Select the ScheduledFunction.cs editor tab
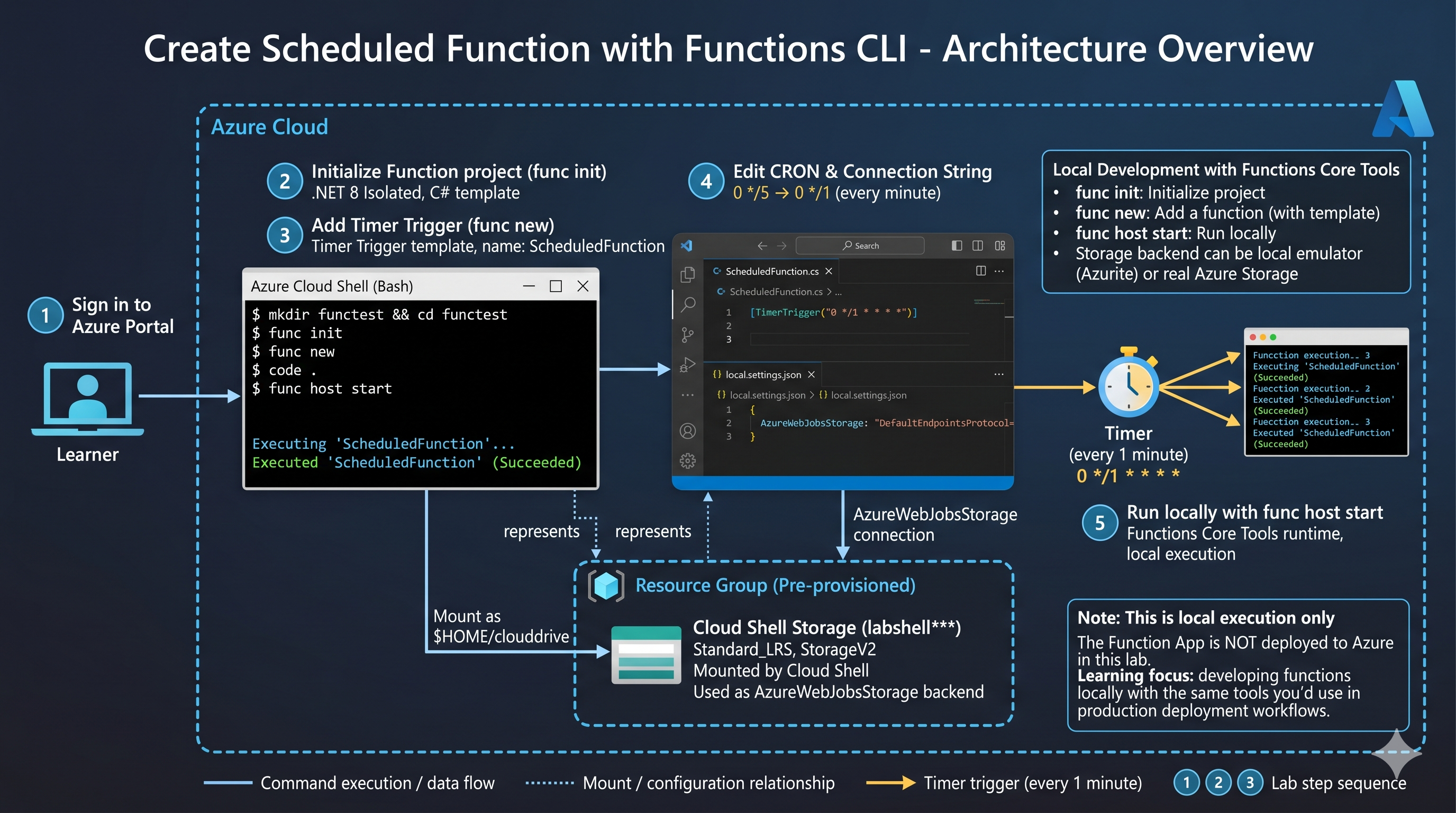1456x813 pixels. (771, 272)
